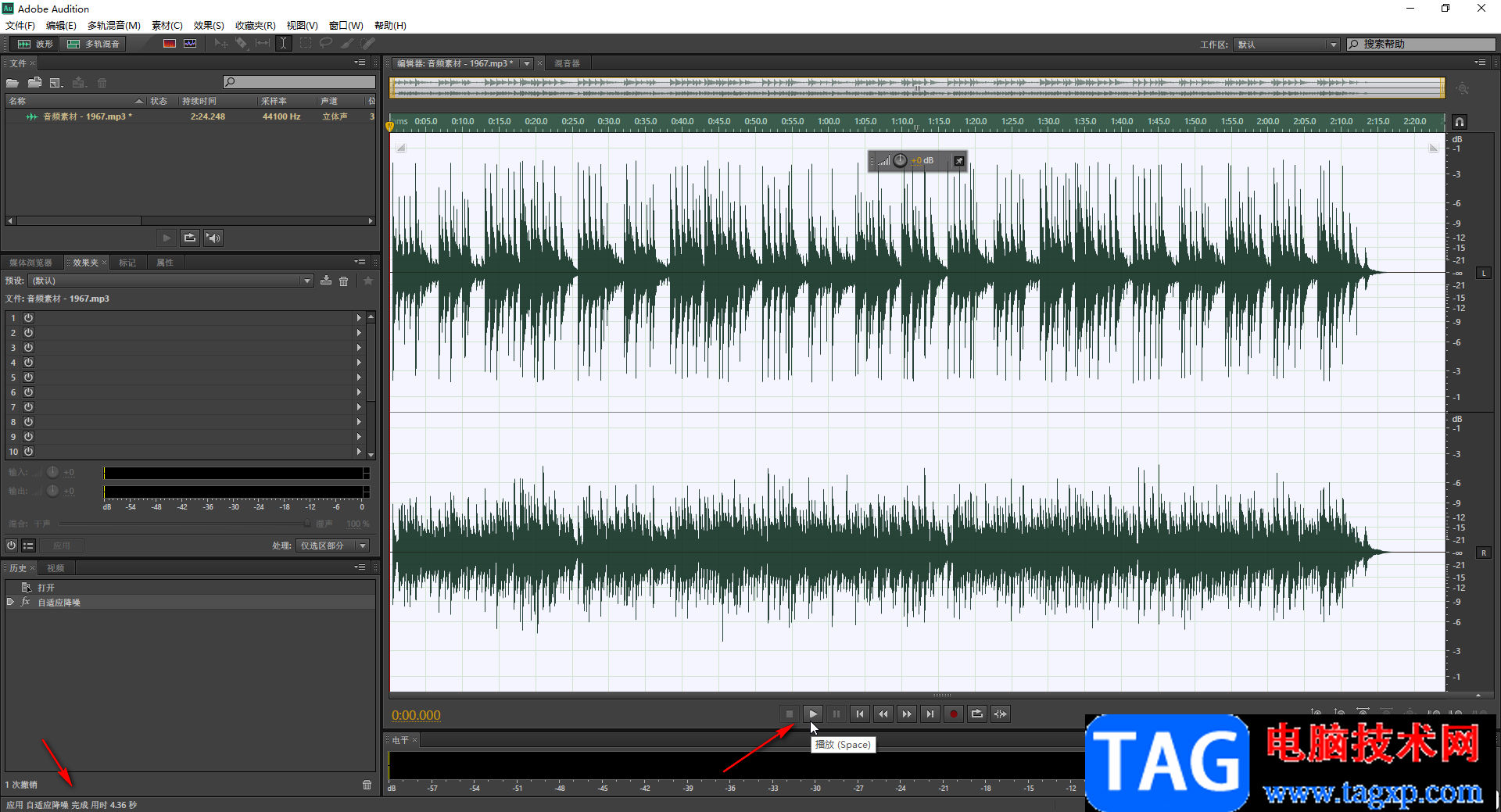Viewport: 1501px width, 812px height.
Task: Click the skip selection button
Action: point(1001,714)
